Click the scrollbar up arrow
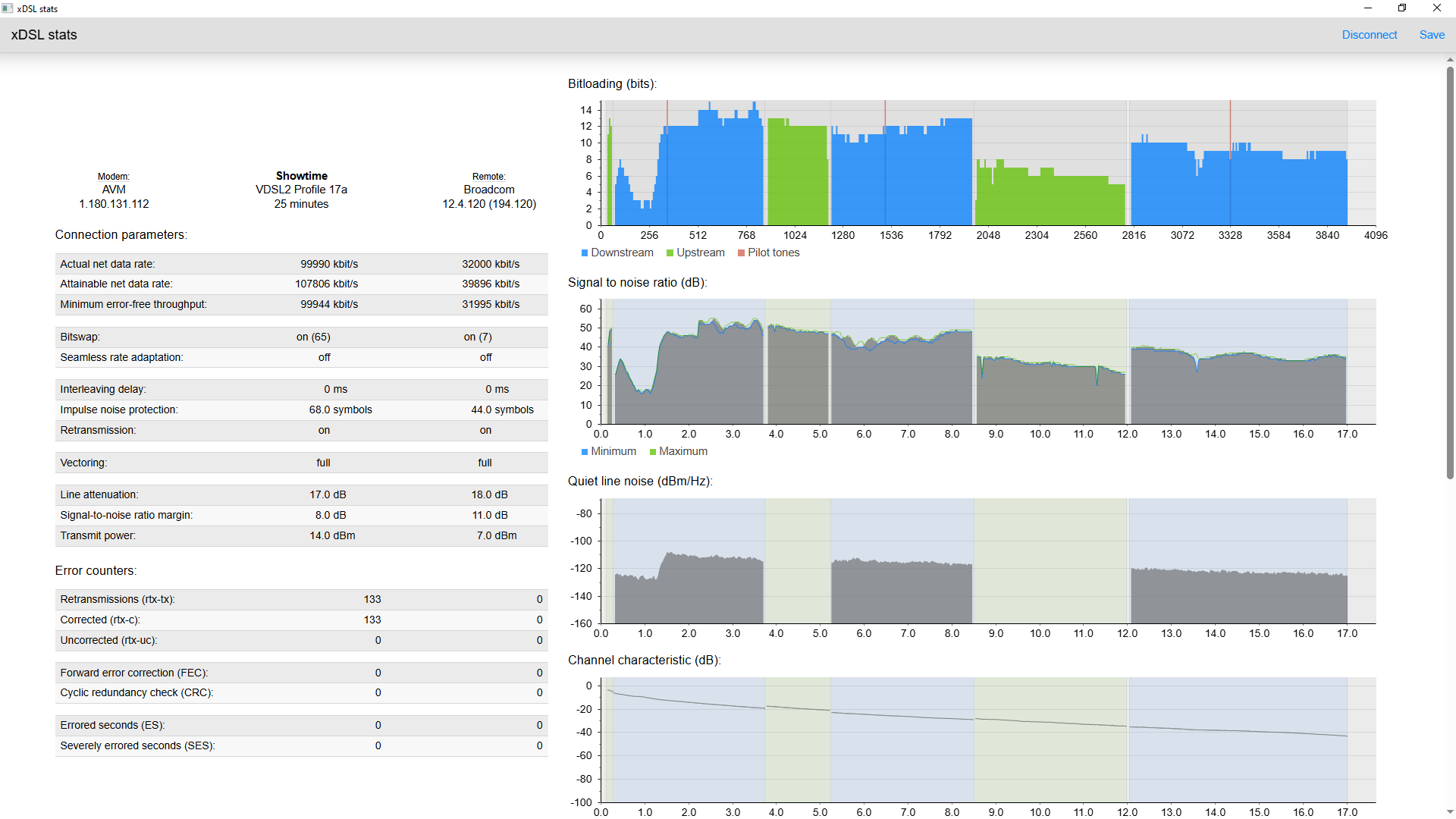This screenshot has height=819, width=1456. [x=1450, y=60]
